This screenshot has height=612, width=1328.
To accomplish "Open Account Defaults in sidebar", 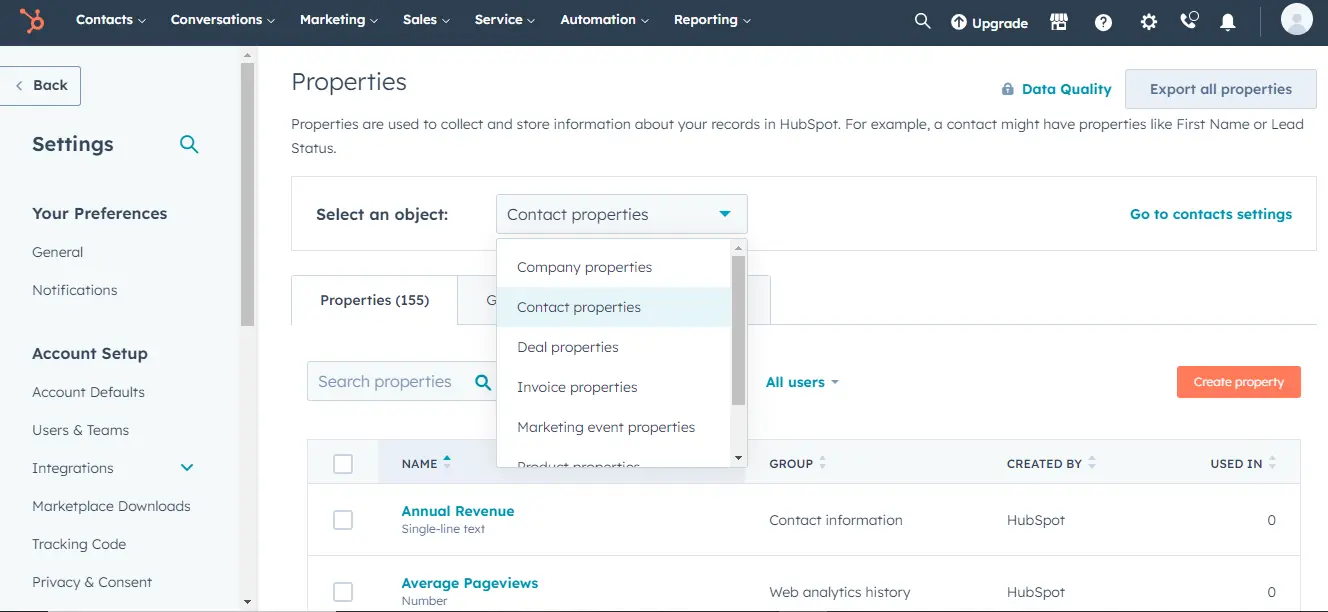I will [89, 392].
